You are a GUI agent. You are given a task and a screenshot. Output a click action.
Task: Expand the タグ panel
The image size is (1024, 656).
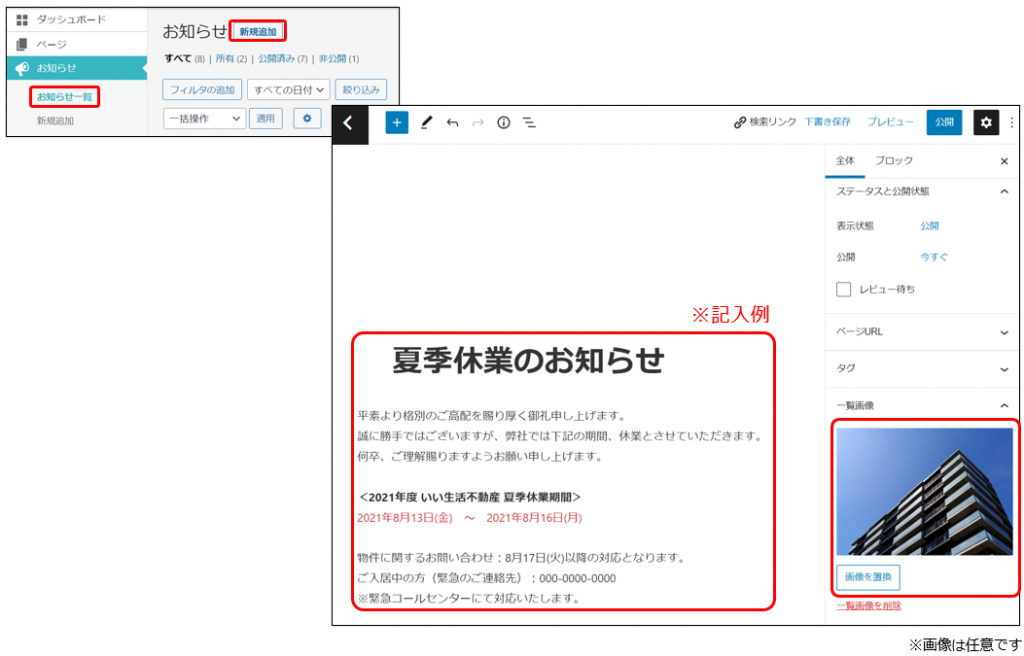click(x=920, y=368)
